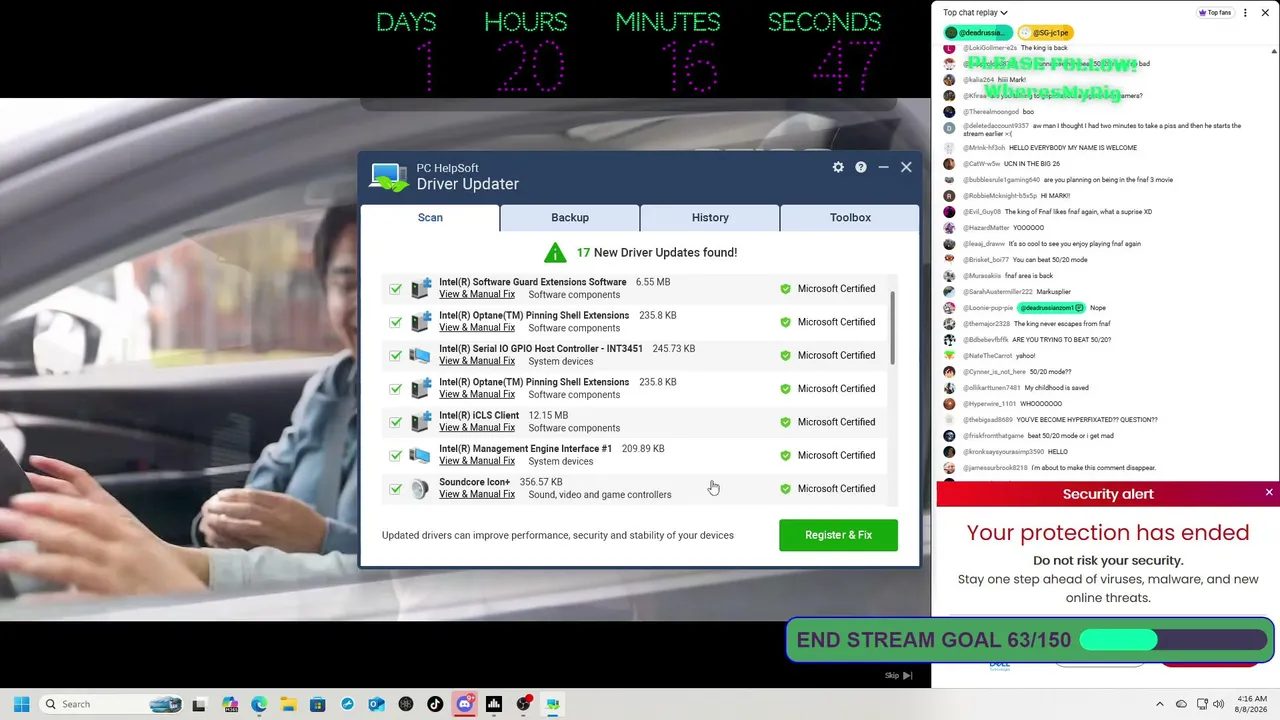
Task: Uncheck Intel(R) Software Guard Extensions Software
Action: tap(396, 289)
